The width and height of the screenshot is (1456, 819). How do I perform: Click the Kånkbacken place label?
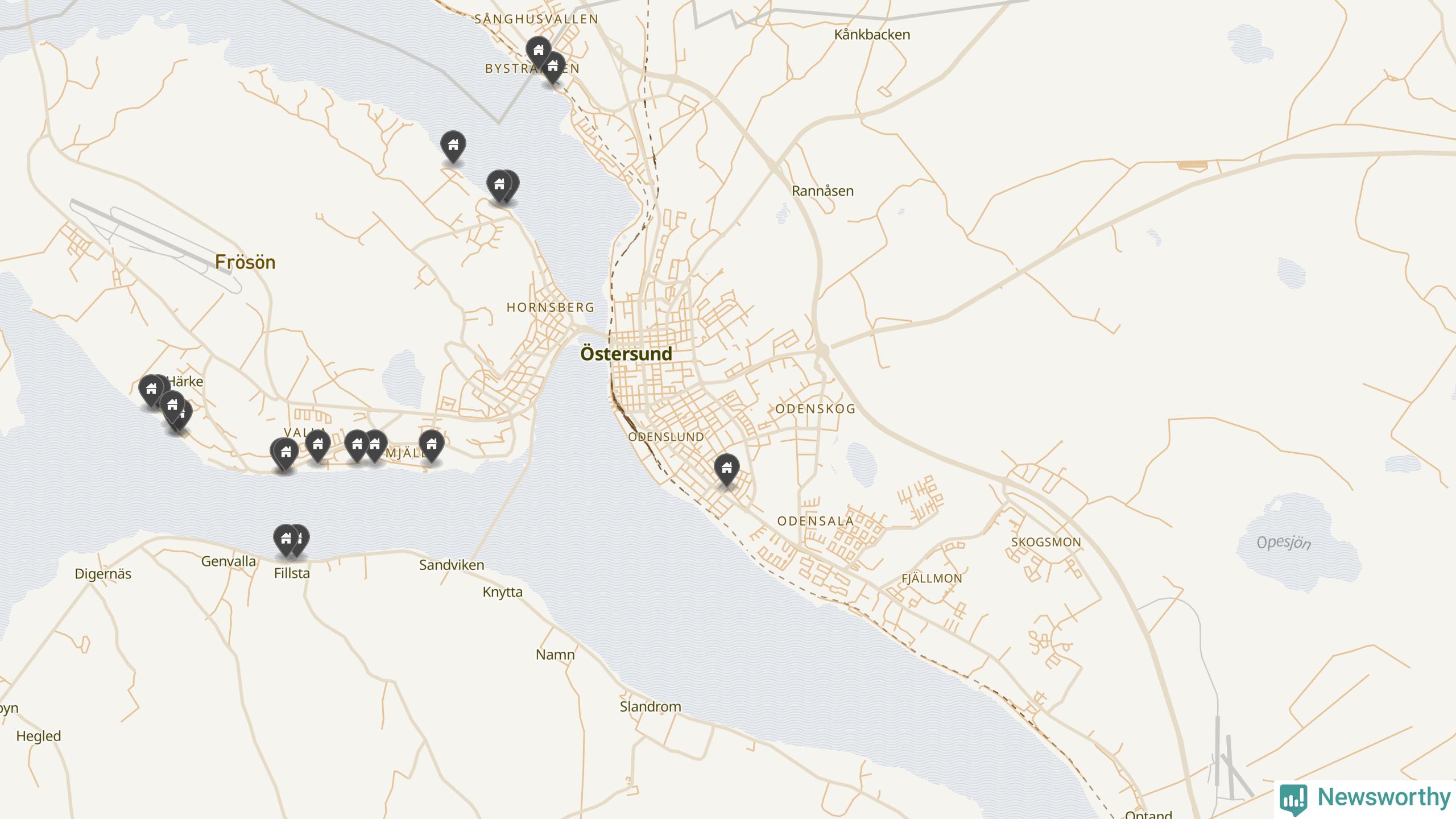point(872,35)
